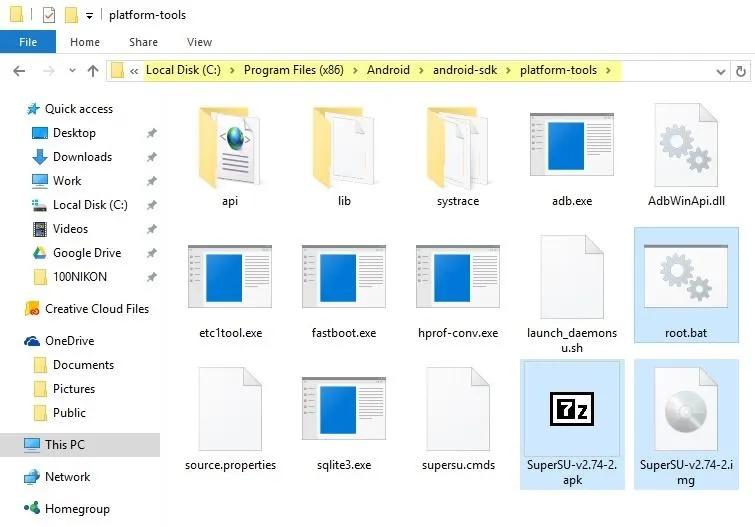Select the etc1tool.exe icon
Screen dimensions: 755x527
pyautogui.click(x=230, y=277)
